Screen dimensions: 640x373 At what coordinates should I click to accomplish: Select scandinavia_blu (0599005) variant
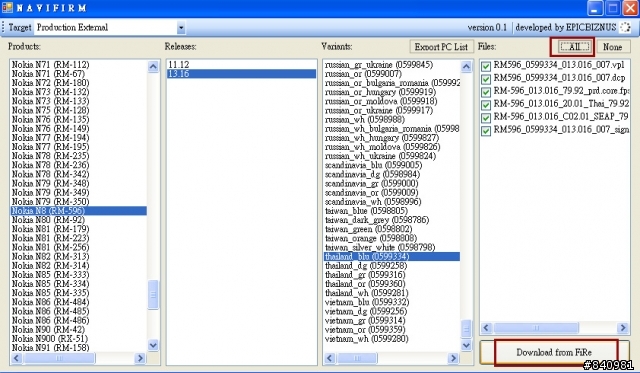coord(392,165)
